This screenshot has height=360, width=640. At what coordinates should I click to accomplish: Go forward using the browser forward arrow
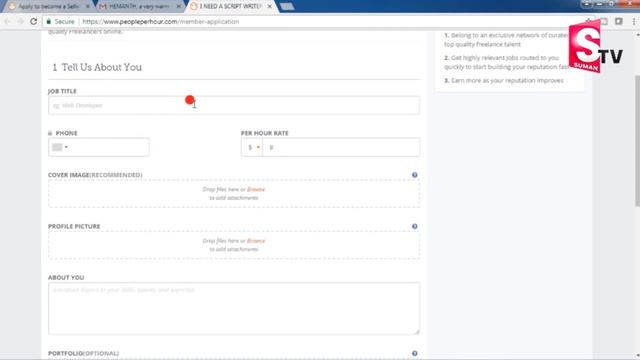[x=20, y=21]
